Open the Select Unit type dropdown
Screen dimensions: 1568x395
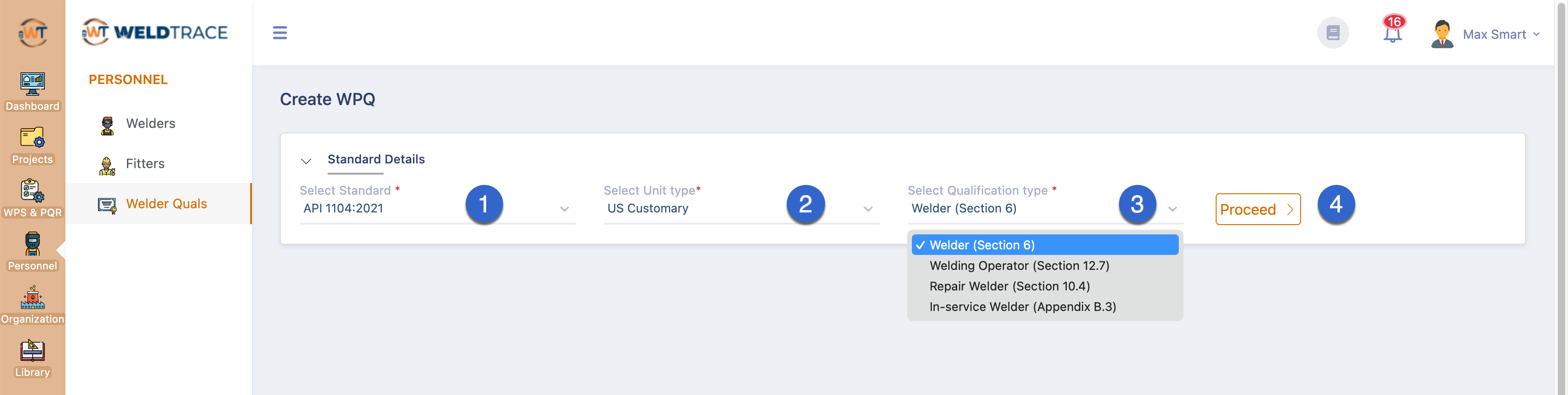click(741, 208)
